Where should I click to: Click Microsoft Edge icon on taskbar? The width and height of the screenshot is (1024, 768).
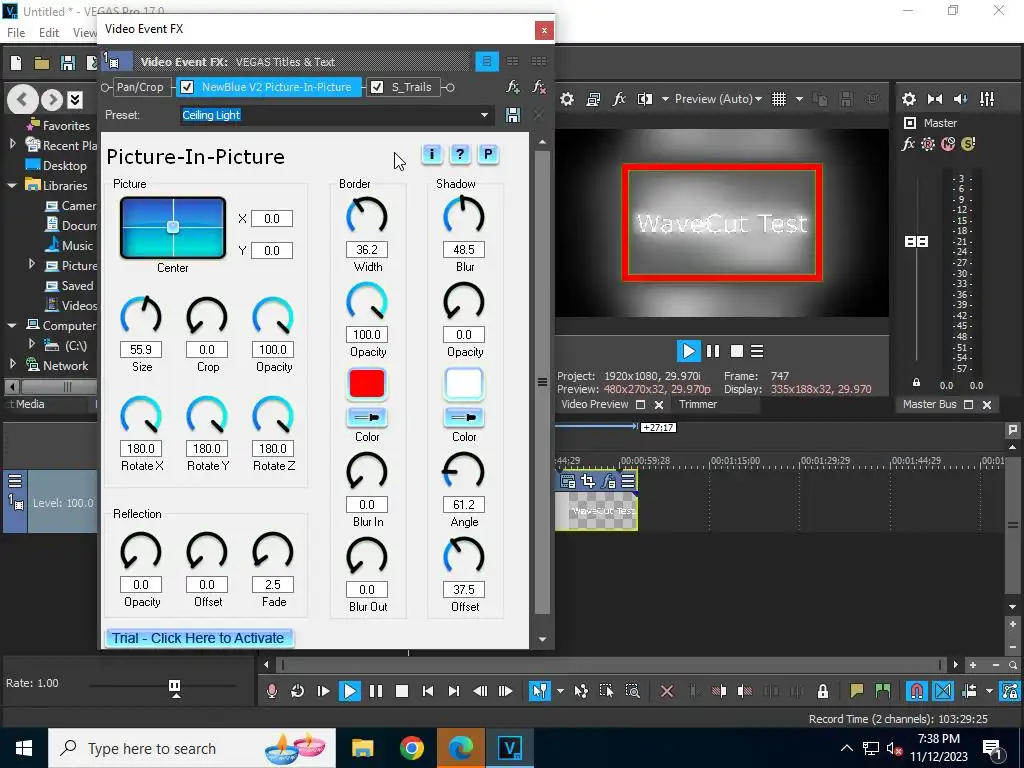[x=460, y=748]
